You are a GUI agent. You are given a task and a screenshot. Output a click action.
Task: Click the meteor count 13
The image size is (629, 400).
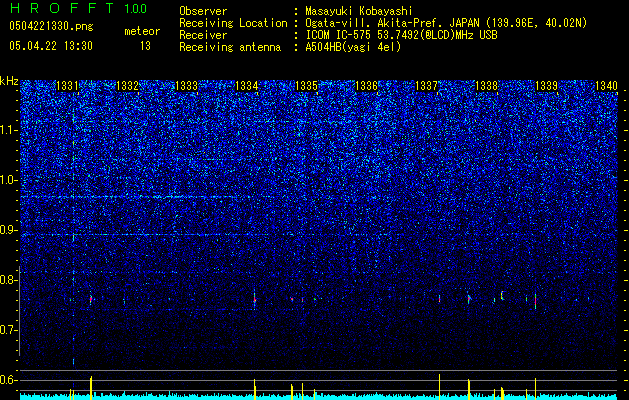click(x=145, y=46)
